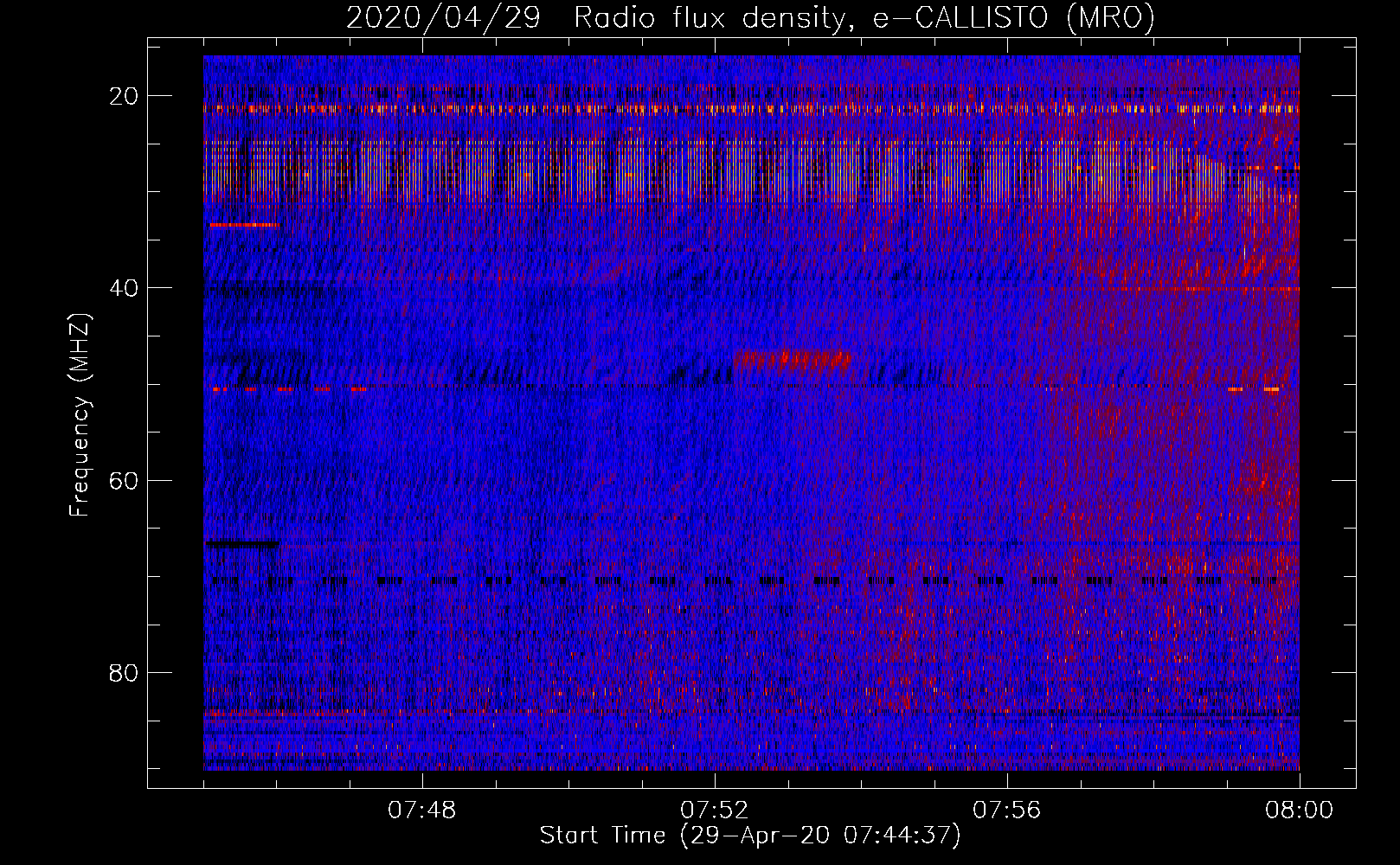Click the black bar near 67 MHz

[x=242, y=545]
